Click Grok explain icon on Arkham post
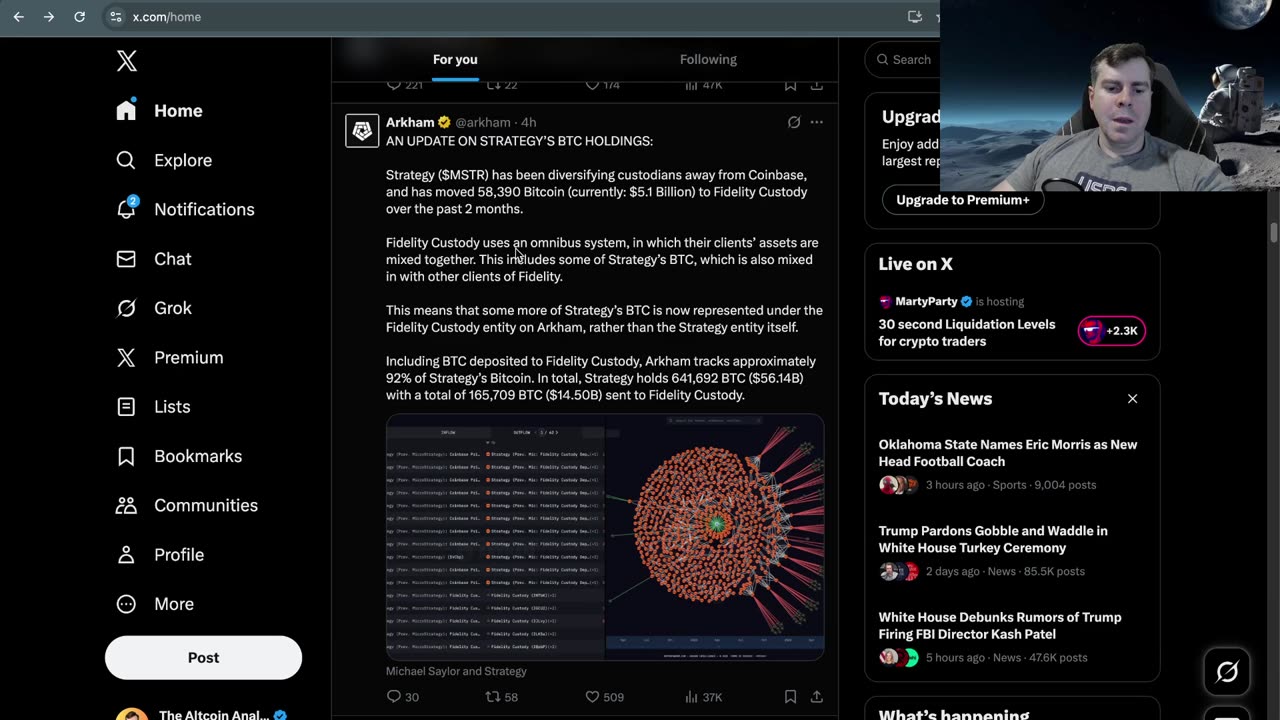Screen dimensions: 1280x720 tap(794, 122)
